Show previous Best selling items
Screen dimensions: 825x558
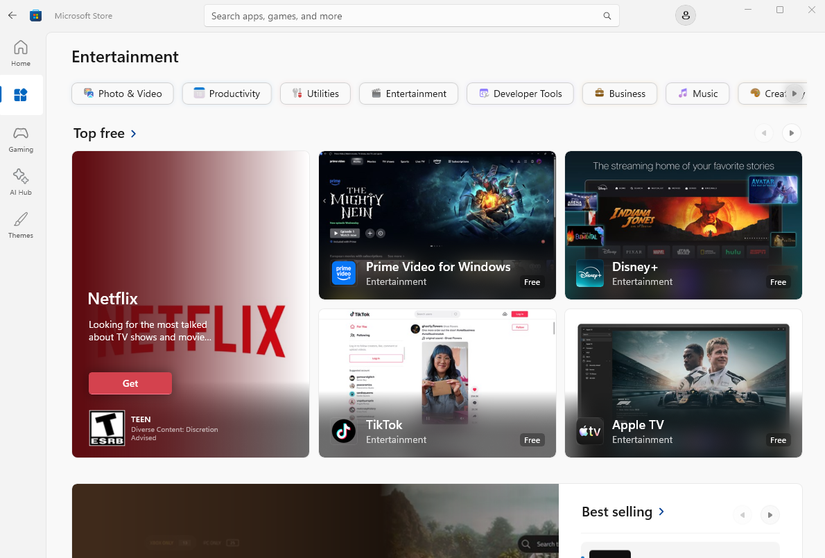(x=742, y=515)
